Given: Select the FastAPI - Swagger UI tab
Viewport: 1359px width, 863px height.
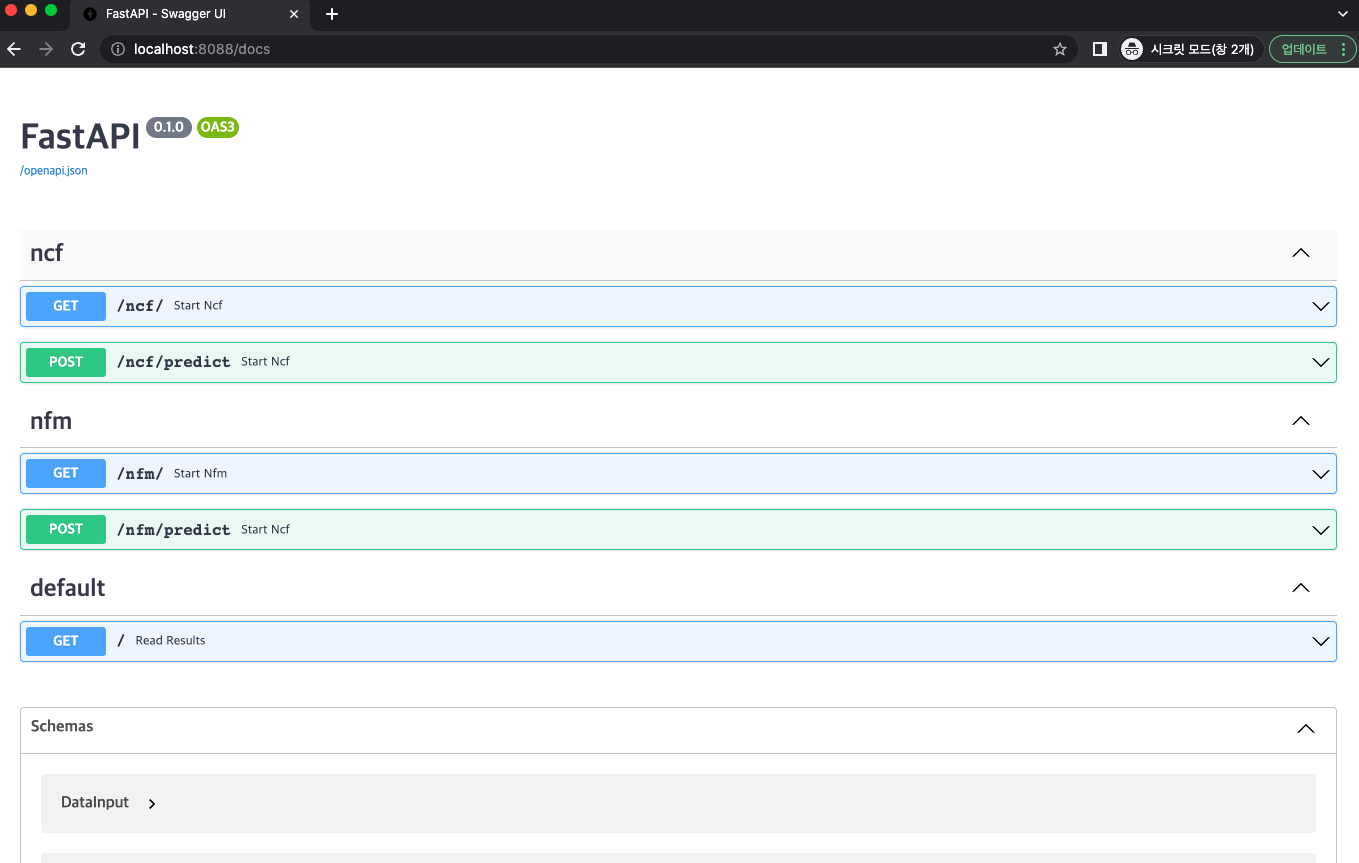Looking at the screenshot, I should tap(192, 14).
